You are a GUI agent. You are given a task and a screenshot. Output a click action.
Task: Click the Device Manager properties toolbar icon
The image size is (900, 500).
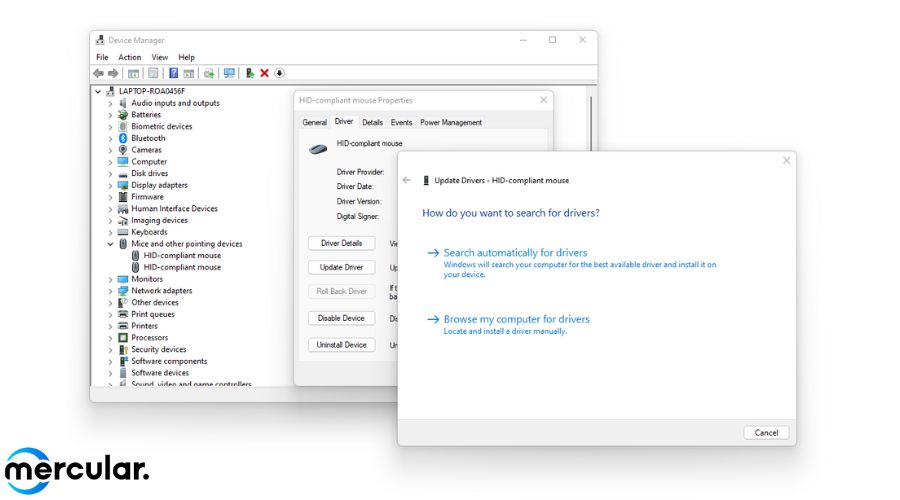coord(153,73)
